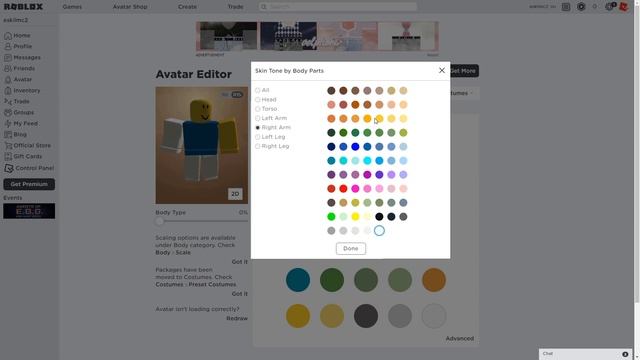Click the search input field
This screenshot has width=640, height=360.
(338, 7)
